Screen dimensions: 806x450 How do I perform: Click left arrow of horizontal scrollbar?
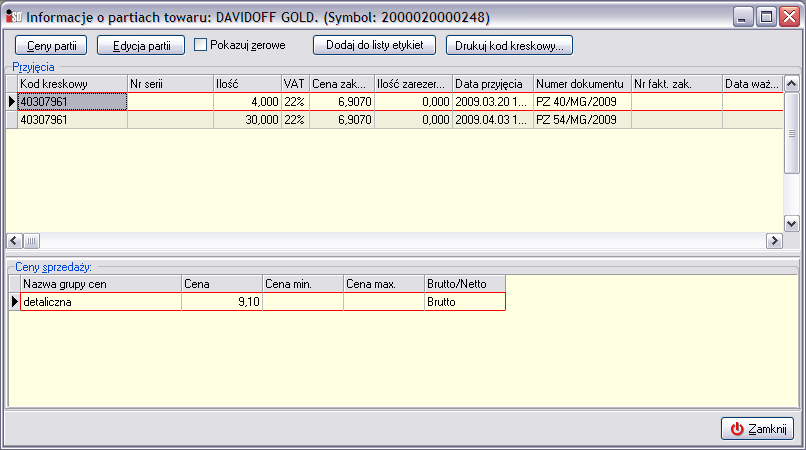point(14,241)
